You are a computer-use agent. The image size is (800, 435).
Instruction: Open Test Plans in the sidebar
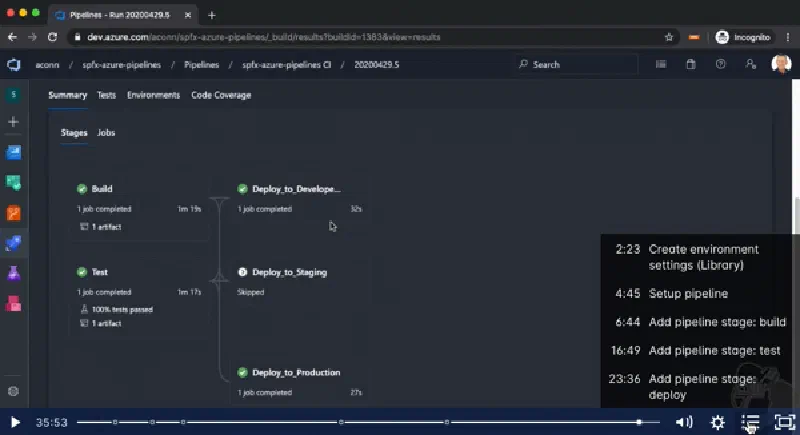(14, 274)
